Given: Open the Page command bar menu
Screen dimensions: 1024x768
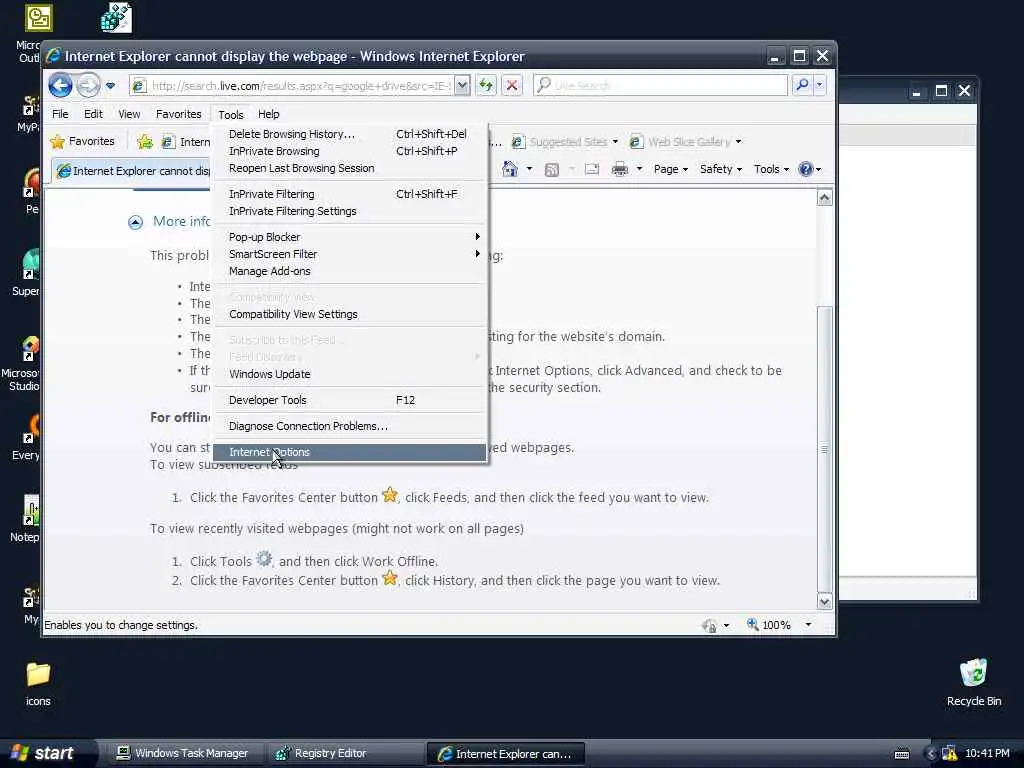Looking at the screenshot, I should 671,169.
